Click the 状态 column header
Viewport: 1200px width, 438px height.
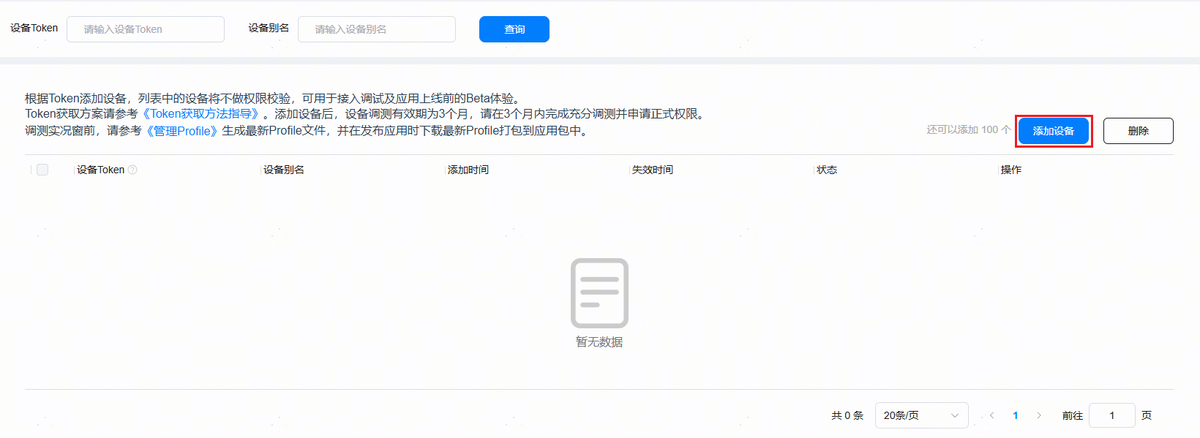point(826,170)
